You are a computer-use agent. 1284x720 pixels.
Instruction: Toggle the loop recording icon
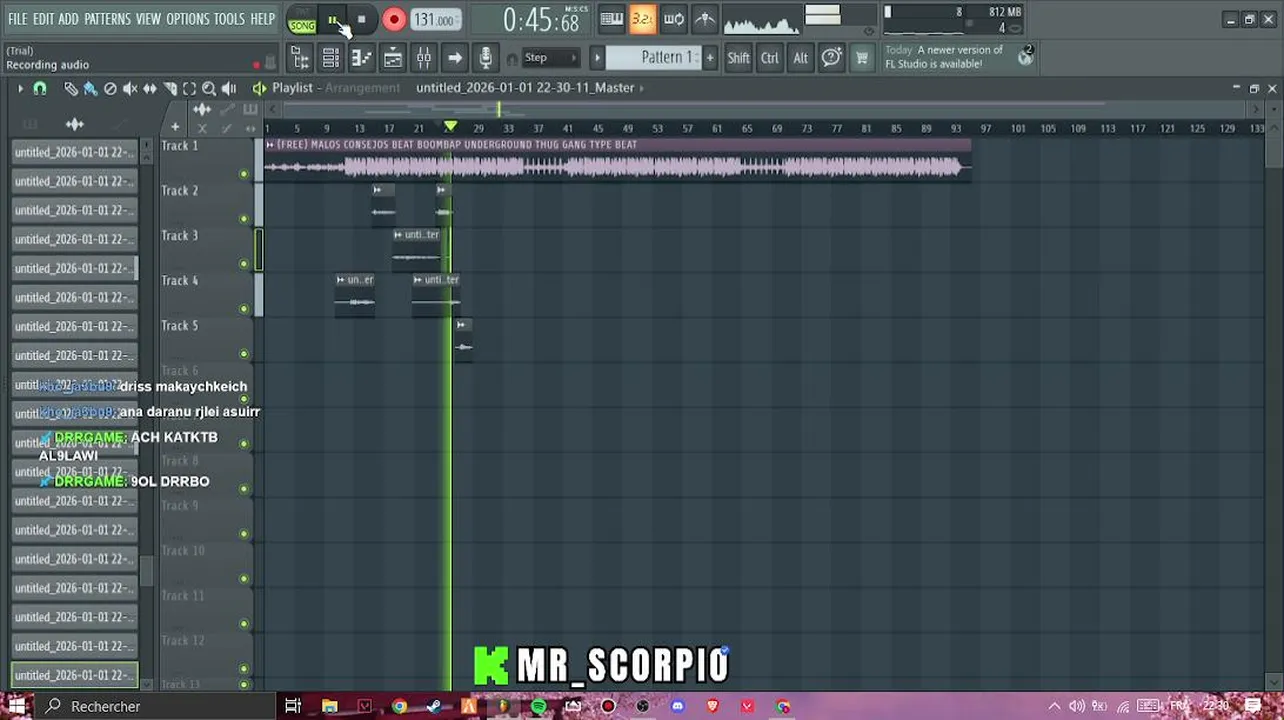click(674, 19)
